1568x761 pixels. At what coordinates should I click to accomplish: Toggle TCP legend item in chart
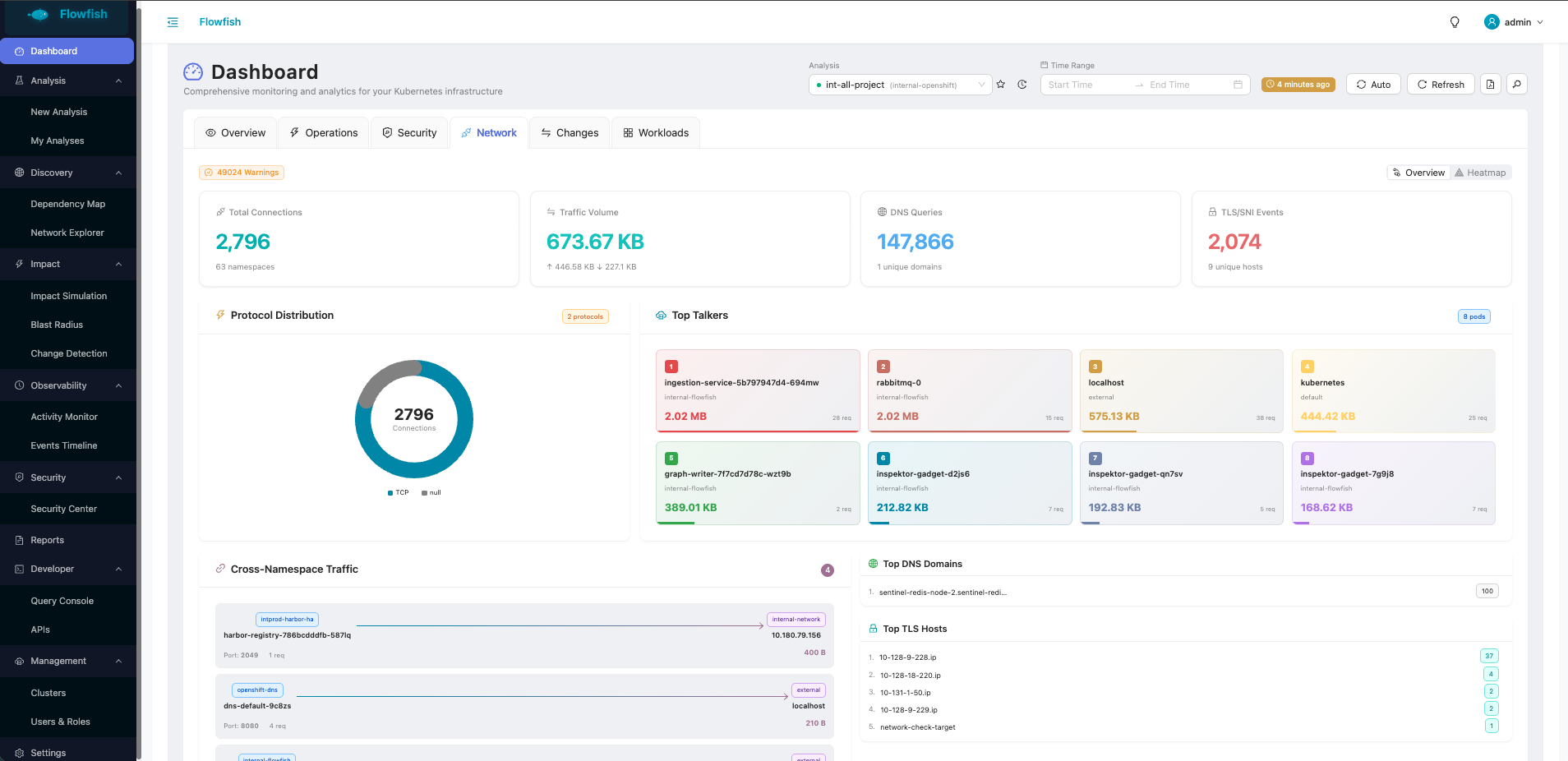[398, 493]
